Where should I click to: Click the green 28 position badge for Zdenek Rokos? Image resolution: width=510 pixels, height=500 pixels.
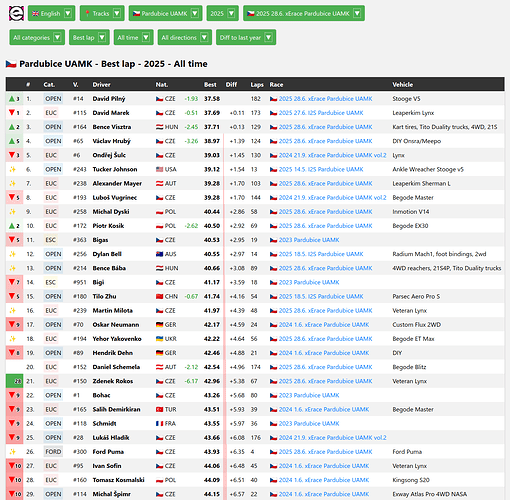pyautogui.click(x=14, y=381)
